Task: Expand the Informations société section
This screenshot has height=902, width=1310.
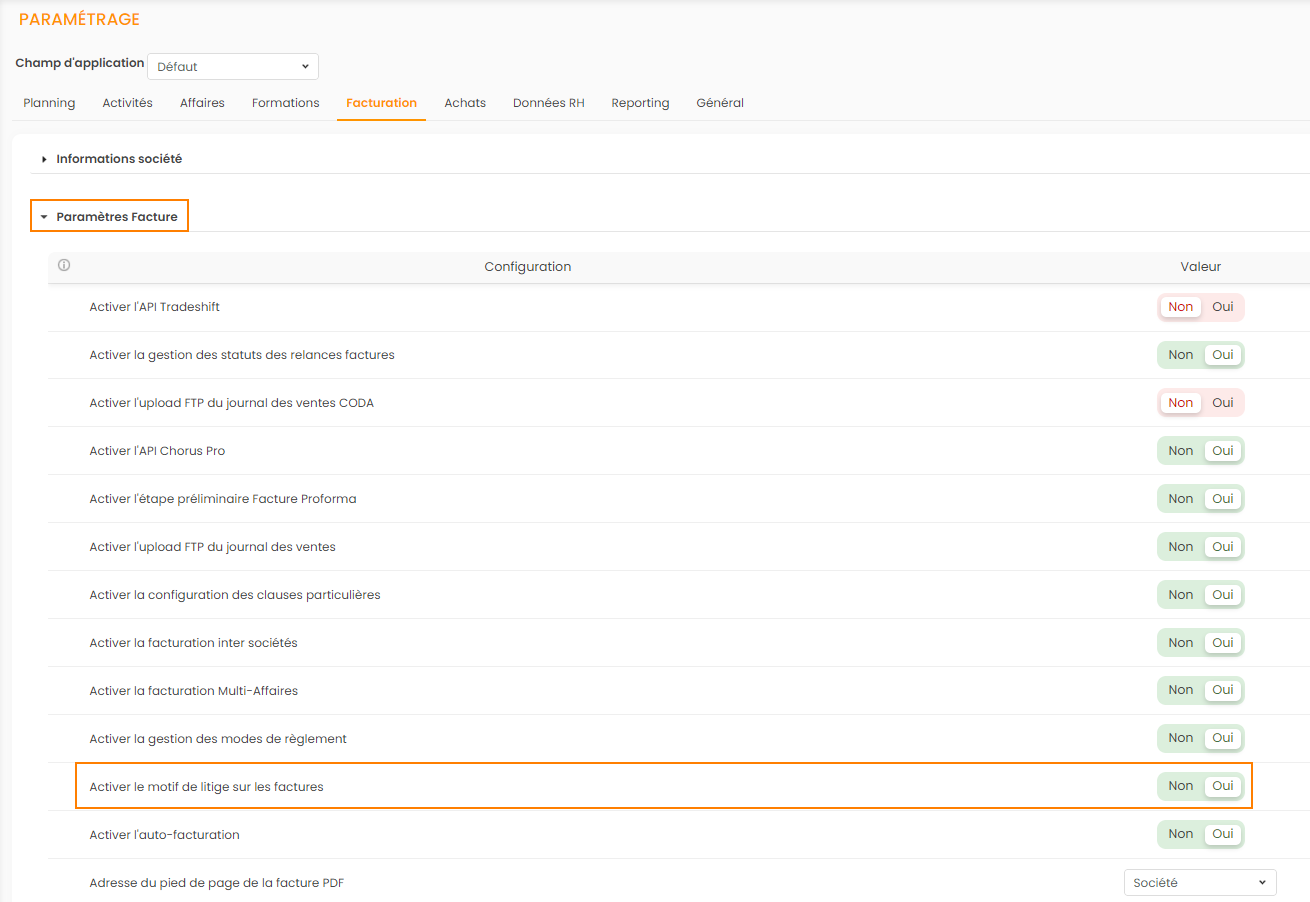Action: point(118,159)
